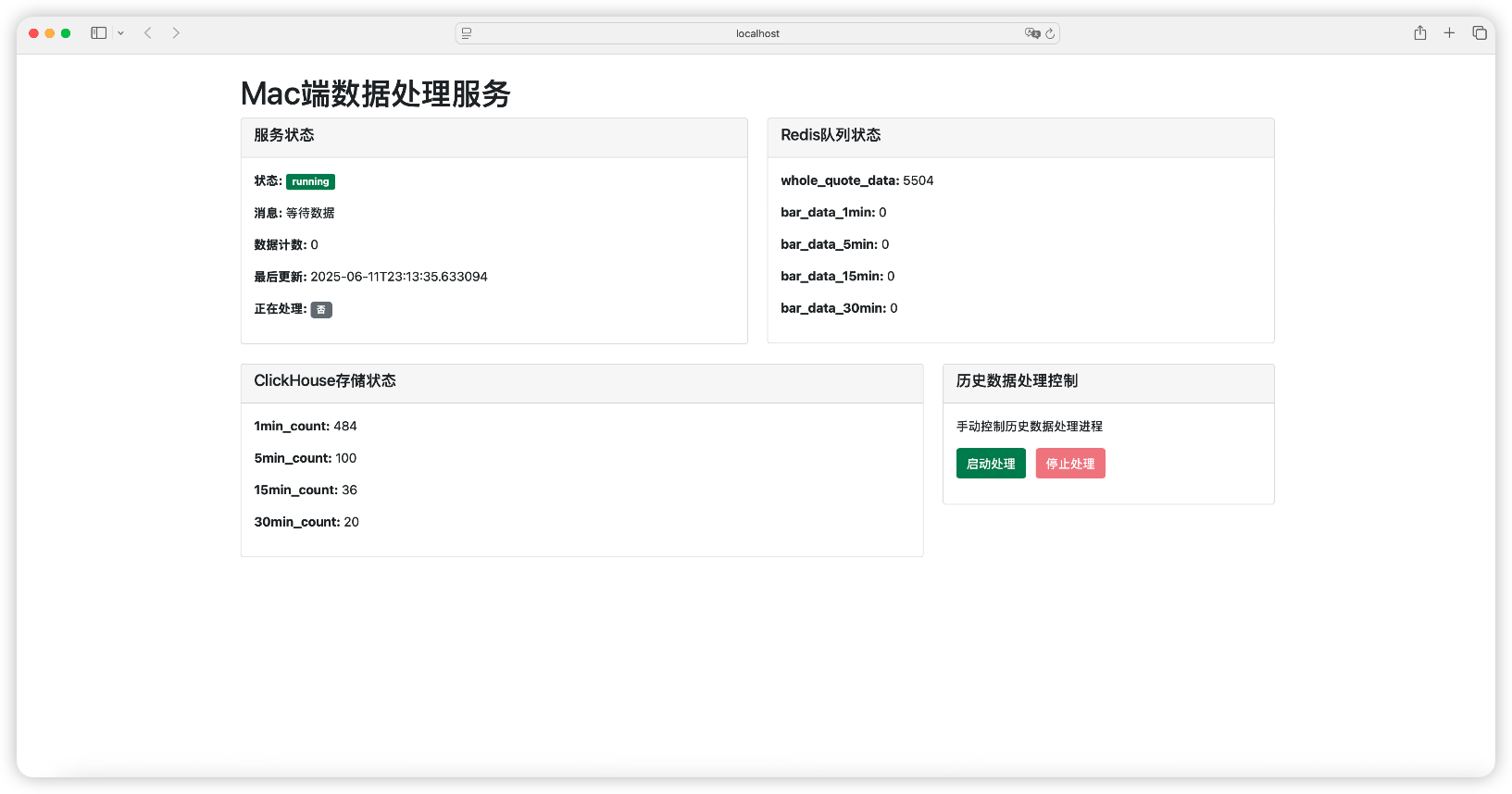Click the bar_data_15min: 0 entry
The height and width of the screenshot is (794, 1512).
838,276
